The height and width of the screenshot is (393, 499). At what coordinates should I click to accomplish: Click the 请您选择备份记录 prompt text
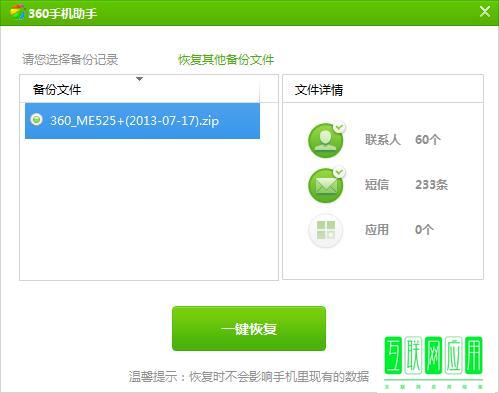click(x=70, y=60)
